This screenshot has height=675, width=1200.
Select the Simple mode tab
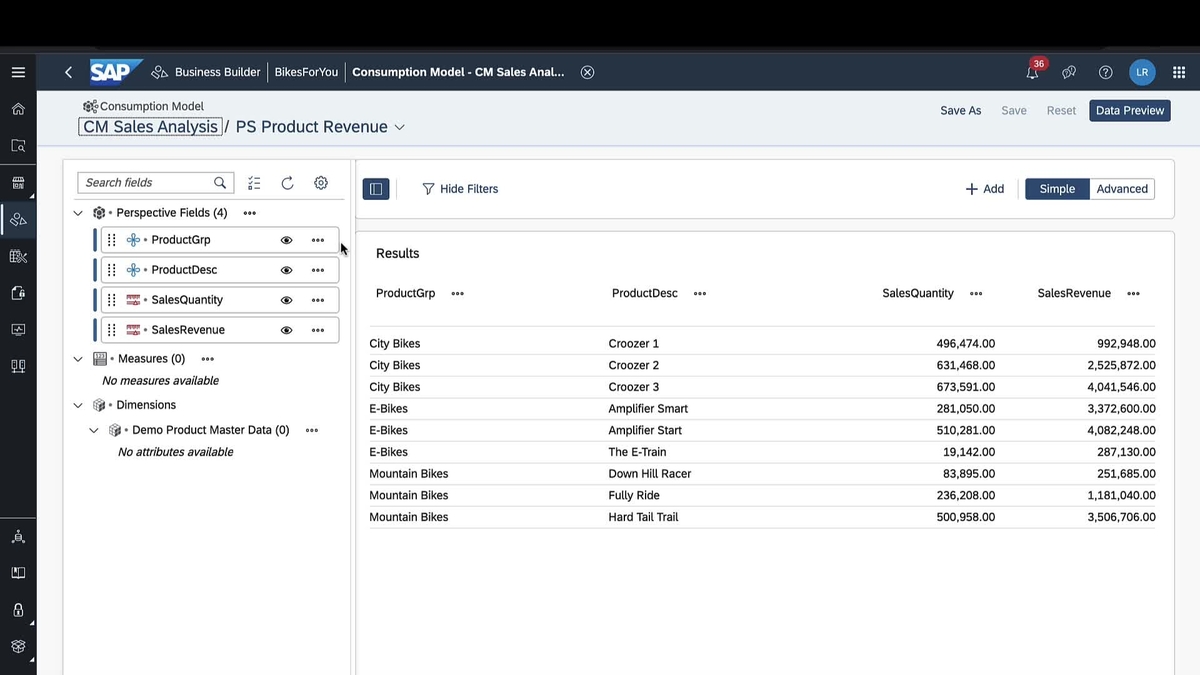click(1057, 188)
